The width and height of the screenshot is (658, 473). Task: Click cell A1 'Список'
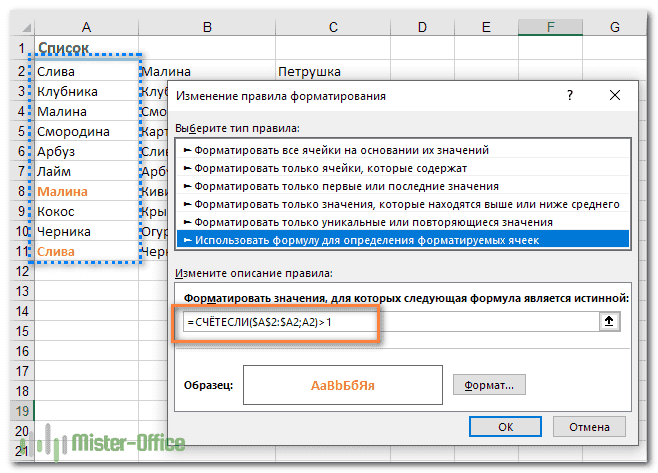(86, 48)
